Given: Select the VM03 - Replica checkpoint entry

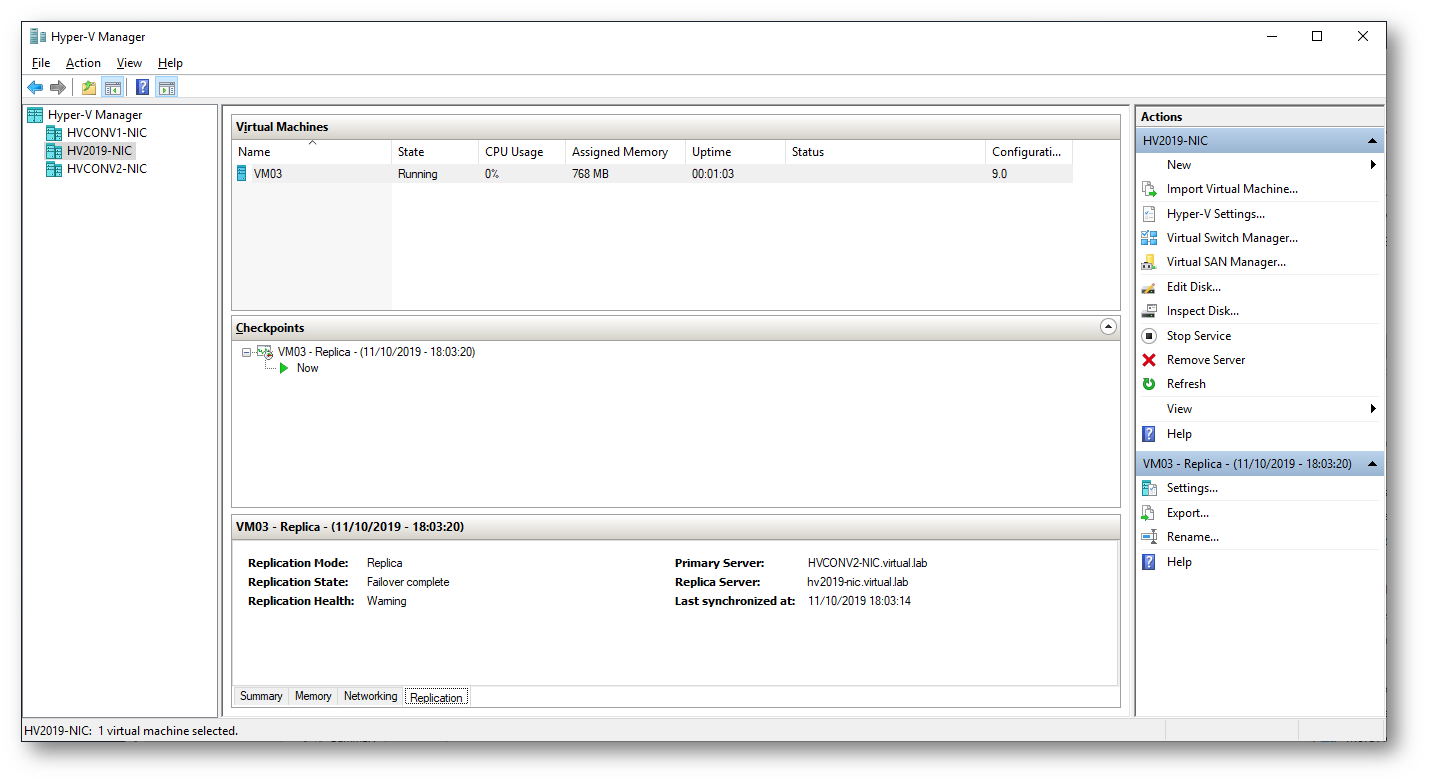Looking at the screenshot, I should (376, 352).
